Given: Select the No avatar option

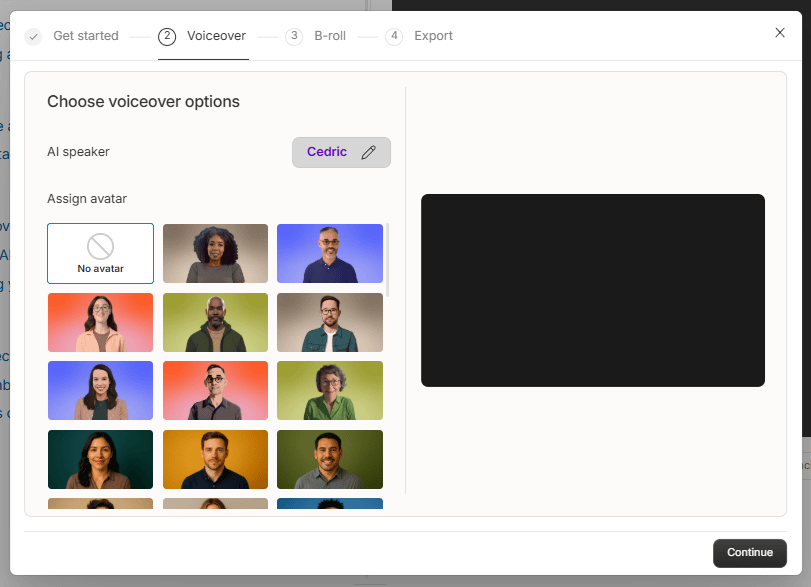Looking at the screenshot, I should [x=100, y=253].
